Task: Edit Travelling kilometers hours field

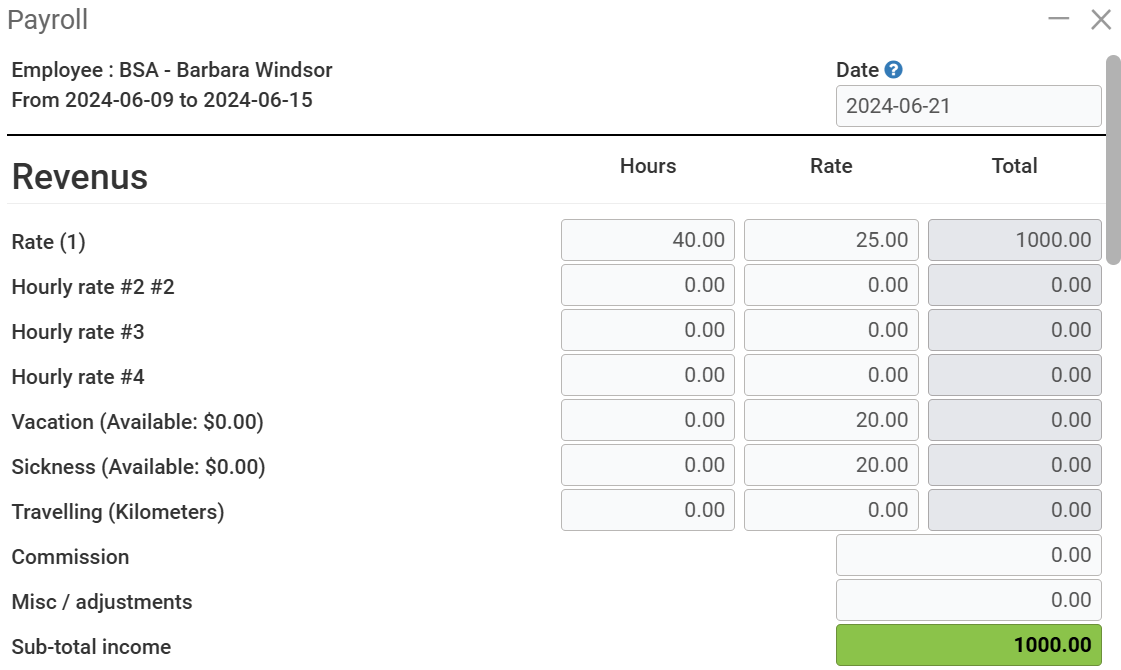Action: (648, 511)
